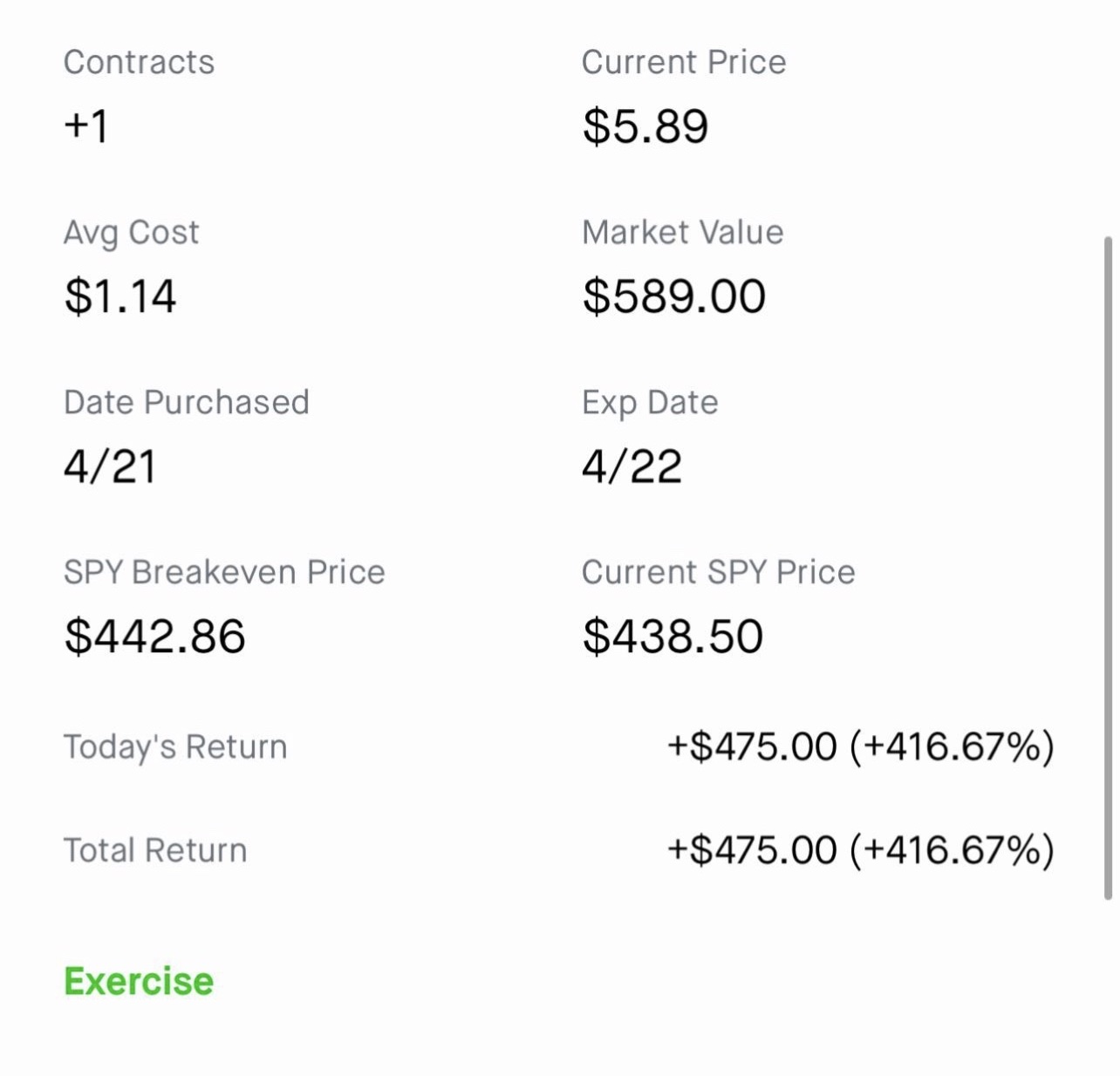Image resolution: width=1120 pixels, height=1076 pixels.
Task: Click the 4/21 purchase date
Action: pos(110,466)
